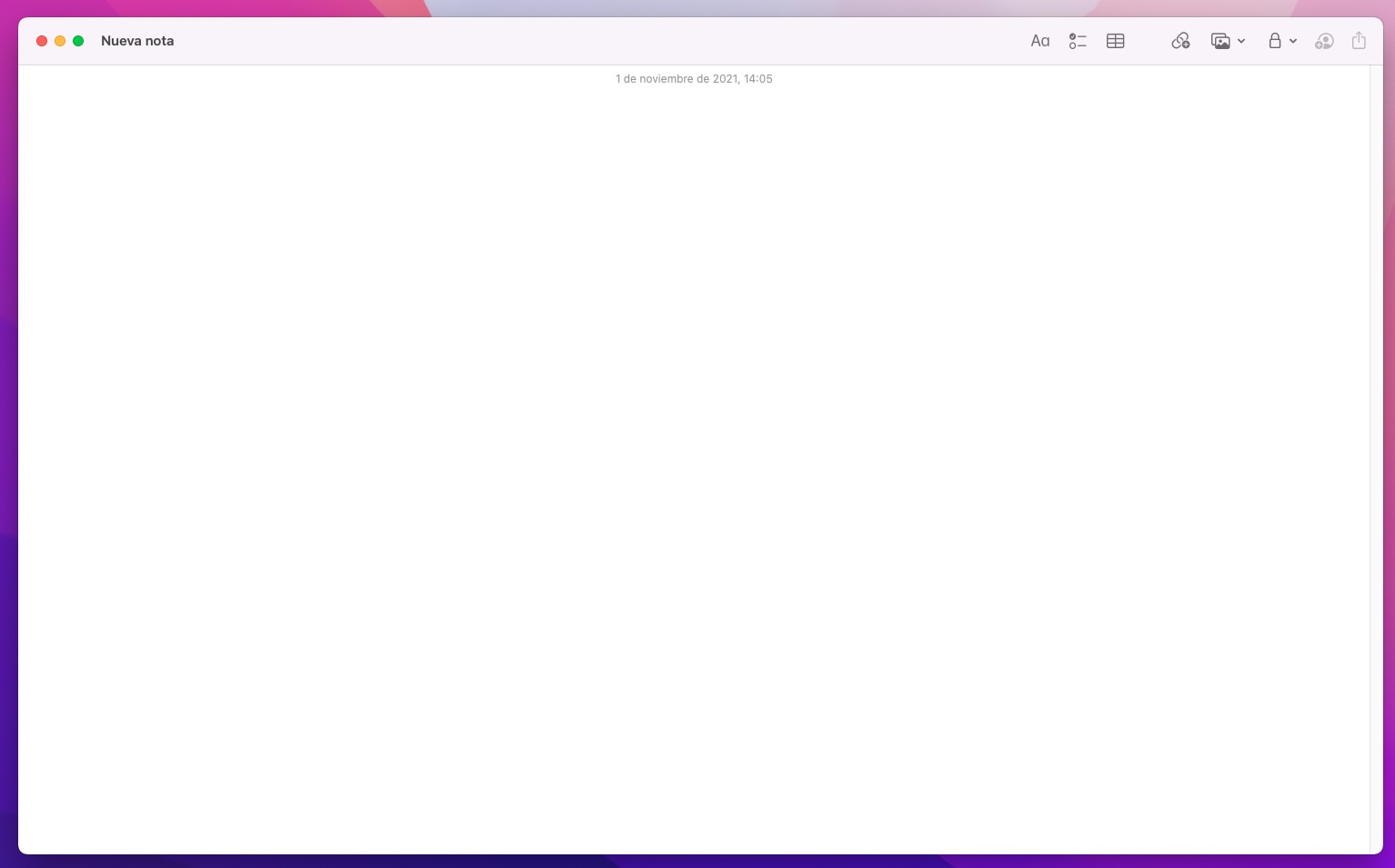
Task: Activate sharing via the collaboration control
Action: click(x=1324, y=41)
